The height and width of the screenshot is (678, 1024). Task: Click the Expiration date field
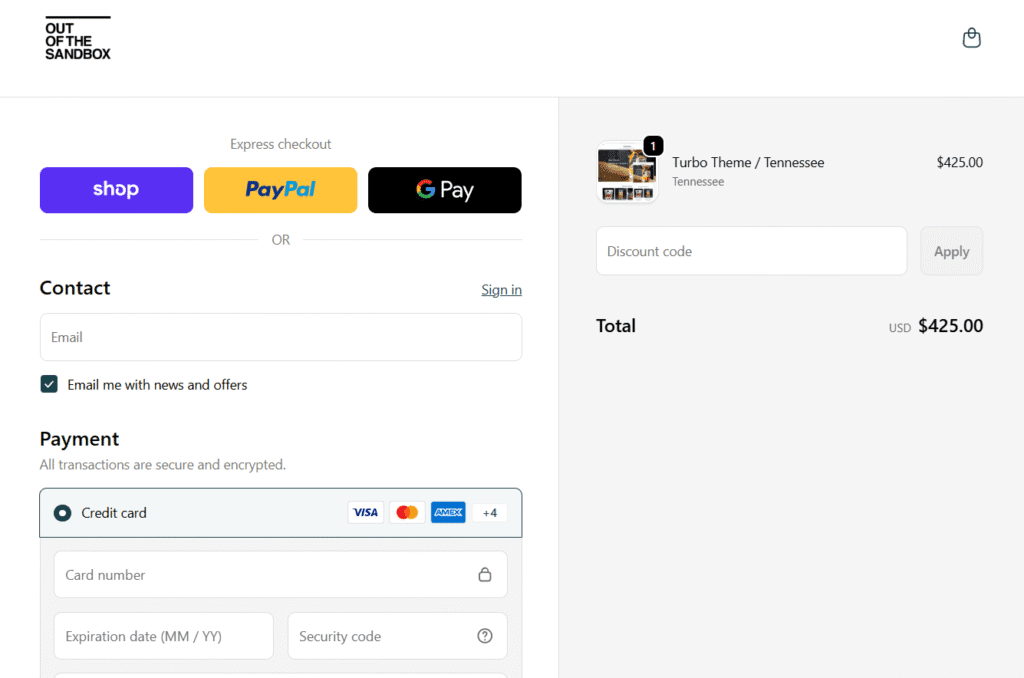click(163, 636)
